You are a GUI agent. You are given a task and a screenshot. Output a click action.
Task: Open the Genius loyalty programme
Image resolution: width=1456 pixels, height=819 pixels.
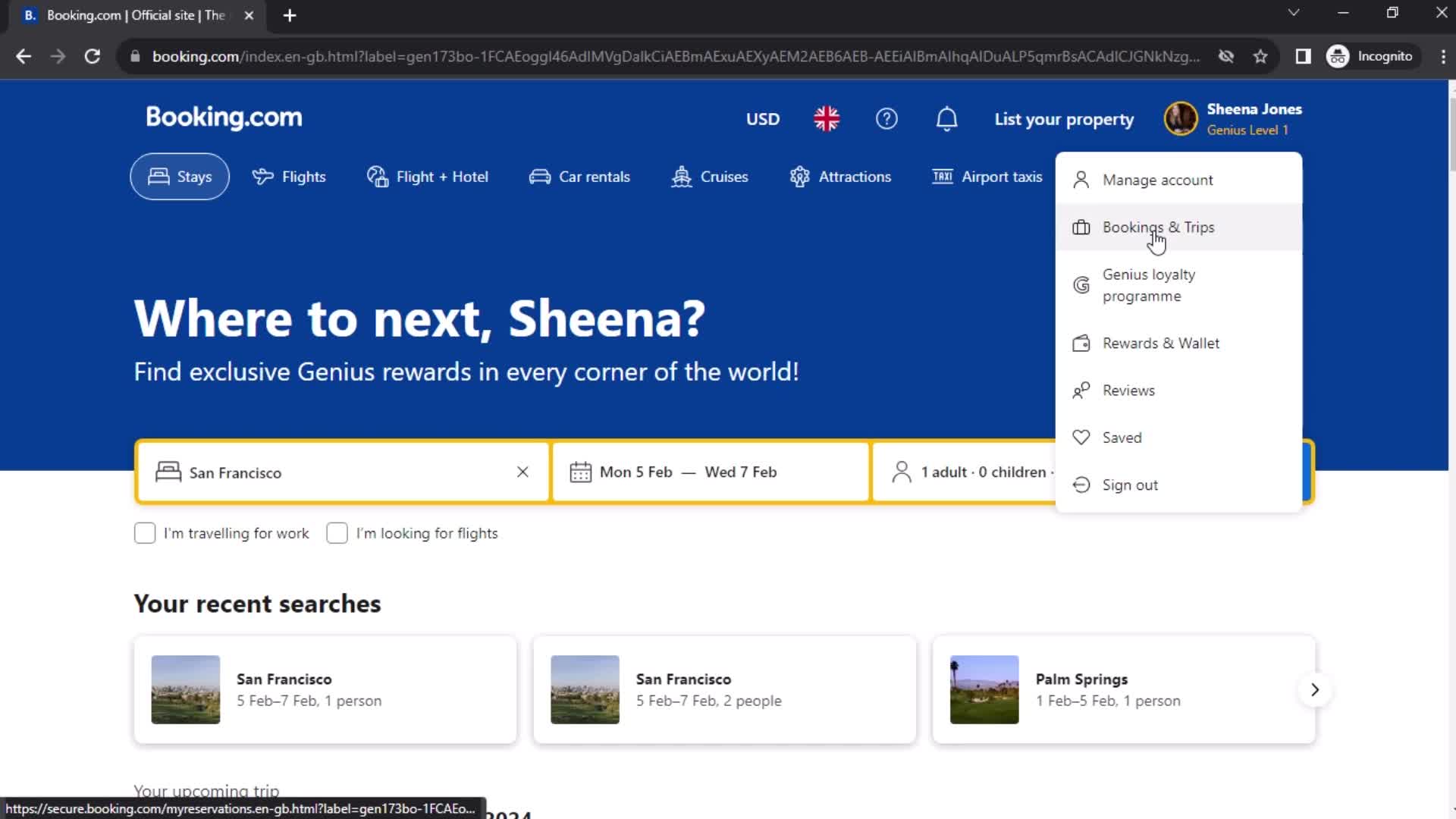1149,285
